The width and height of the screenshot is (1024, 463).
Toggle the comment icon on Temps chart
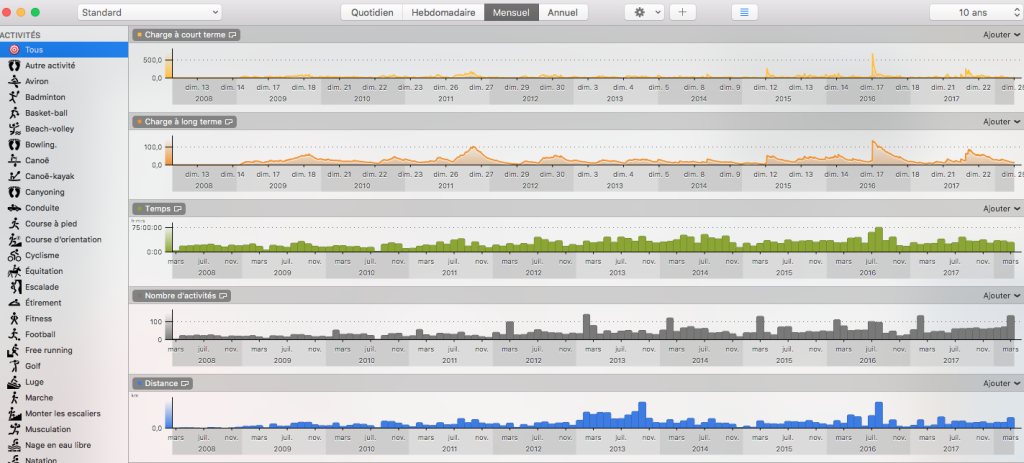(x=178, y=209)
